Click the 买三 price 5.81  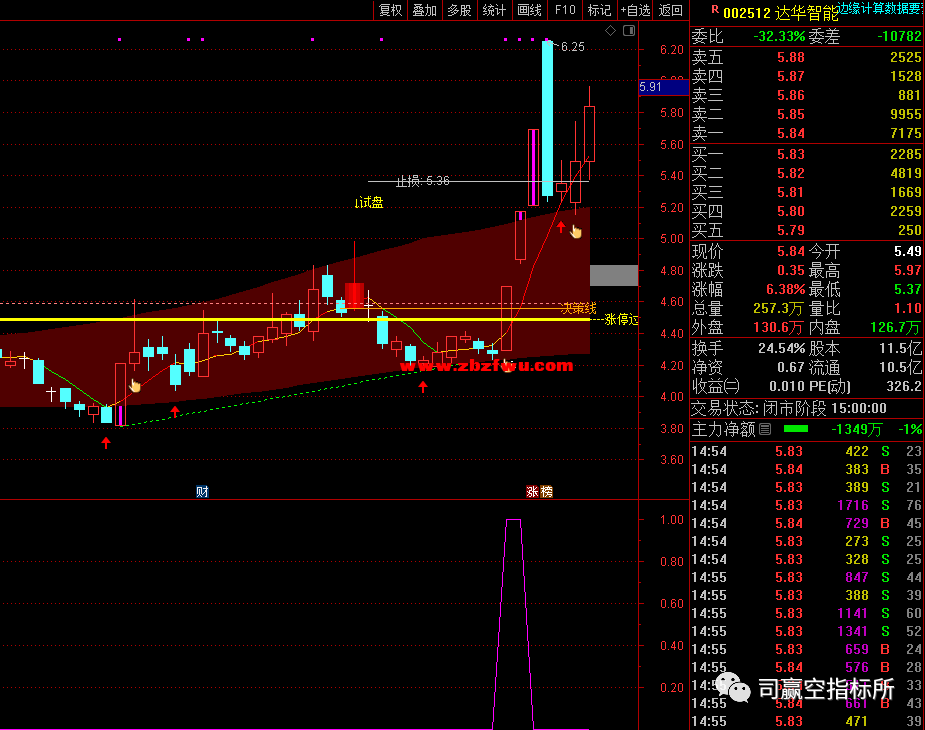coord(790,192)
